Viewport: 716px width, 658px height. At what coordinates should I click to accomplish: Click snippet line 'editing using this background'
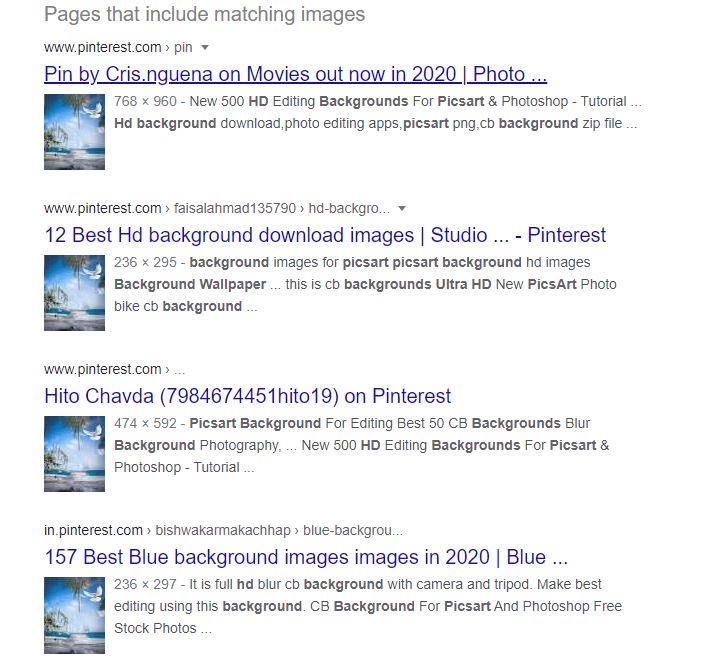tap(368, 606)
